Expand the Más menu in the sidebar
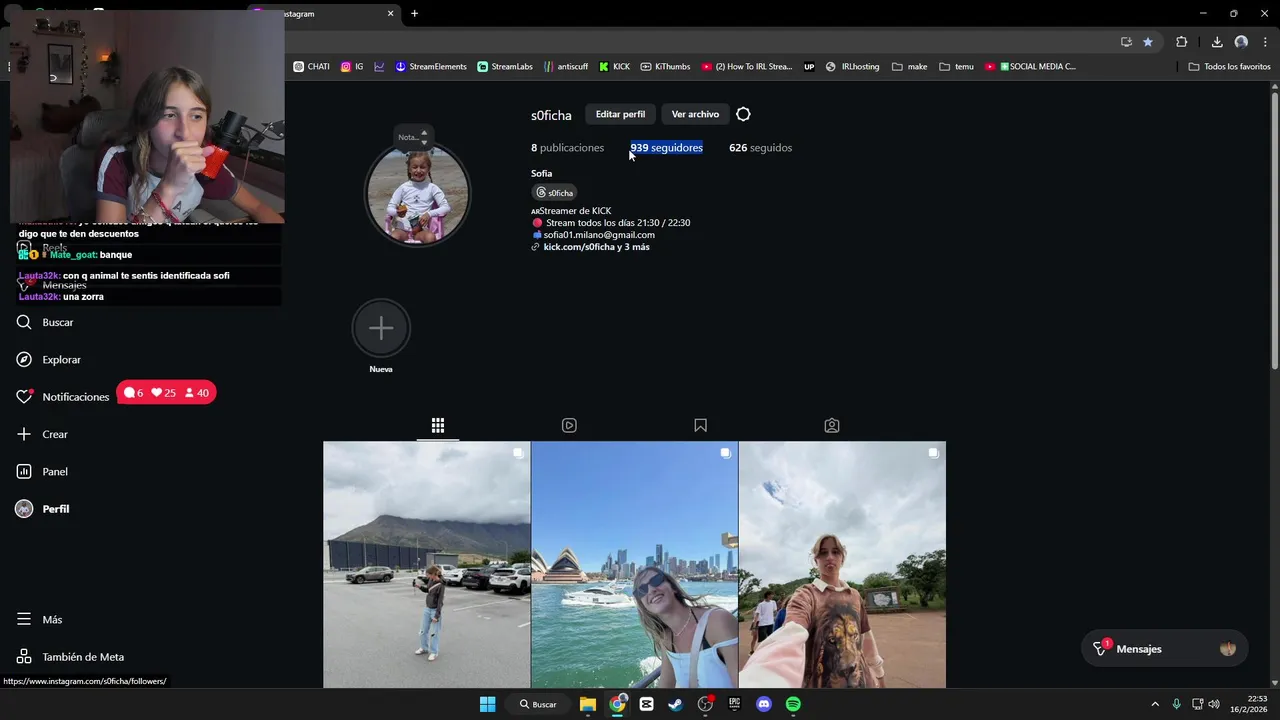The height and width of the screenshot is (720, 1280). click(x=39, y=619)
